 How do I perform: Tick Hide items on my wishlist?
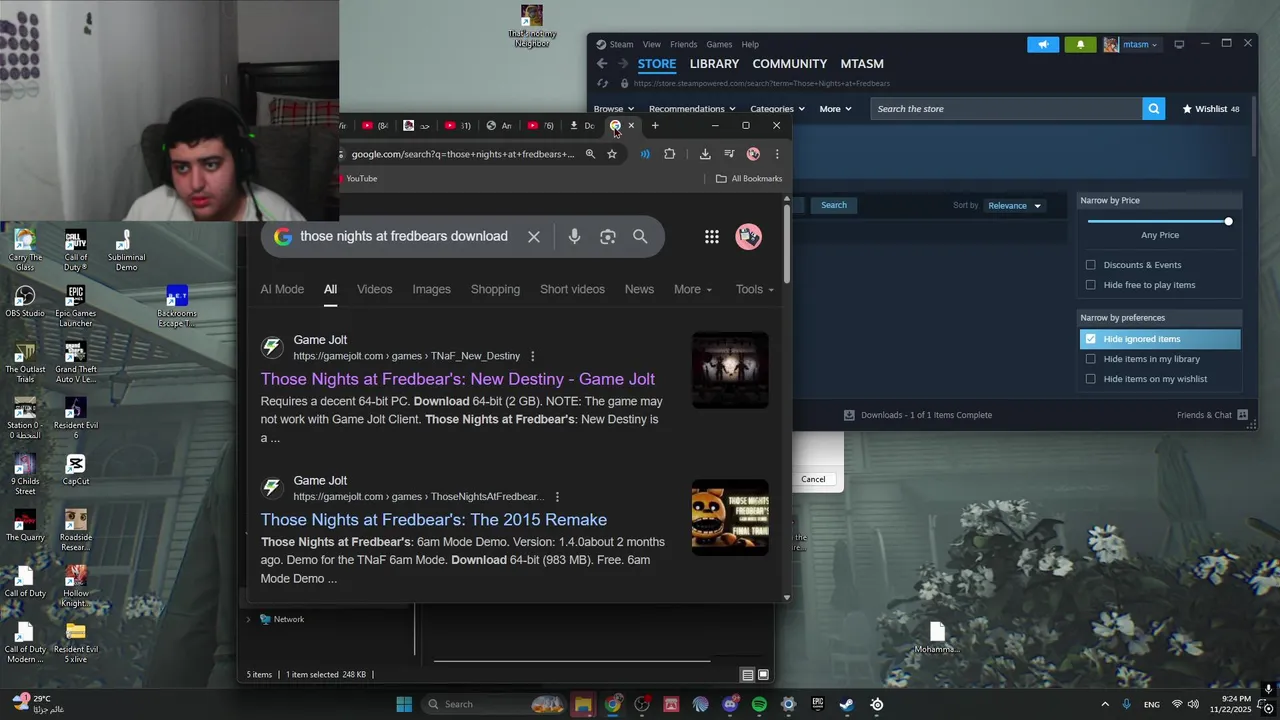[x=1091, y=379]
